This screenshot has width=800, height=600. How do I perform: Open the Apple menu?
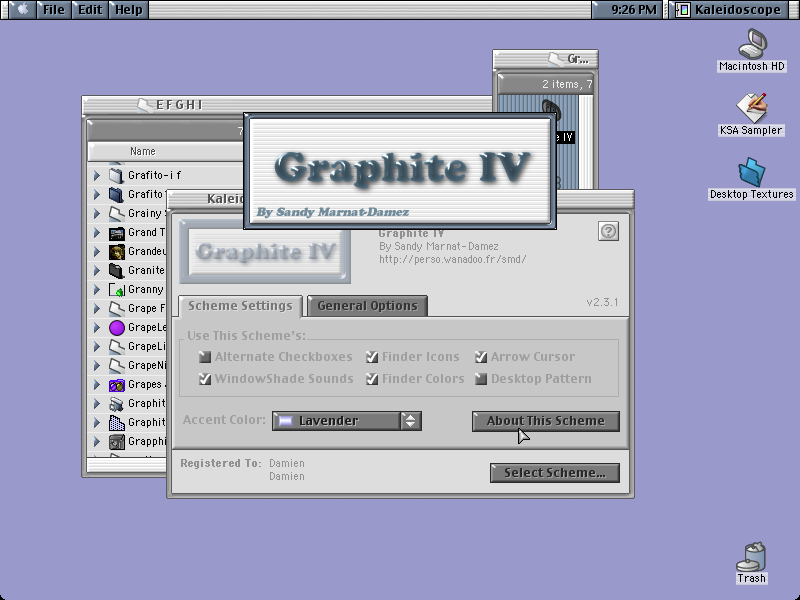[x=22, y=10]
